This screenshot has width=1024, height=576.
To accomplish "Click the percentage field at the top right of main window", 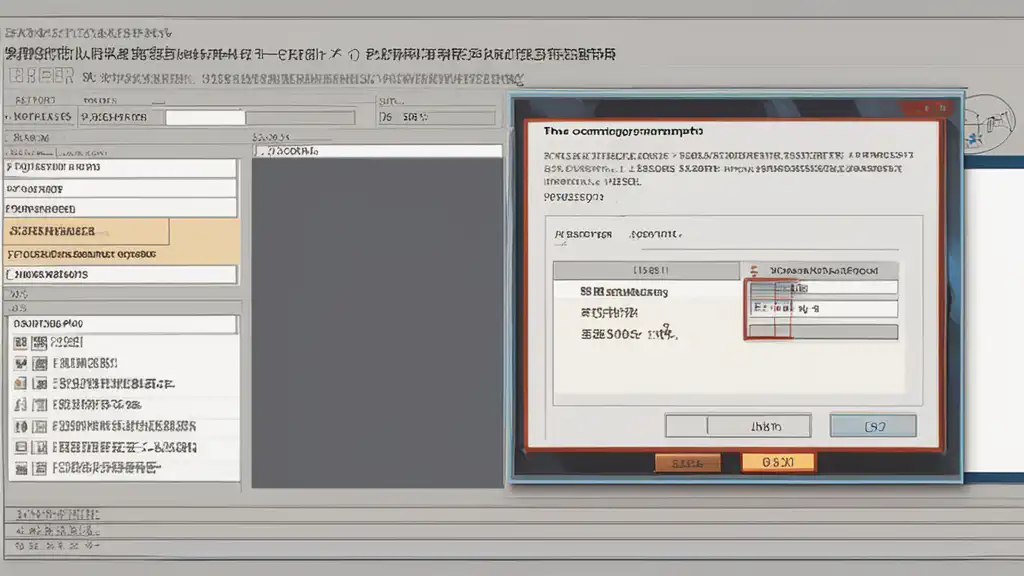I will [x=436, y=118].
